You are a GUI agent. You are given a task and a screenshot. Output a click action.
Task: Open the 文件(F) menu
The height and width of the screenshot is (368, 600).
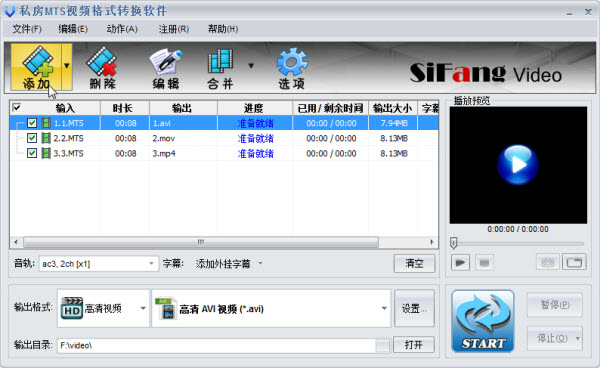coord(27,29)
